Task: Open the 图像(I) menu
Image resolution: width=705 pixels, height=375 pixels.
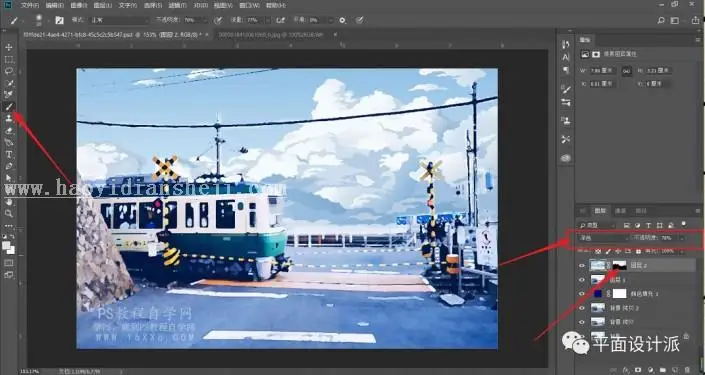Action: 79,5
